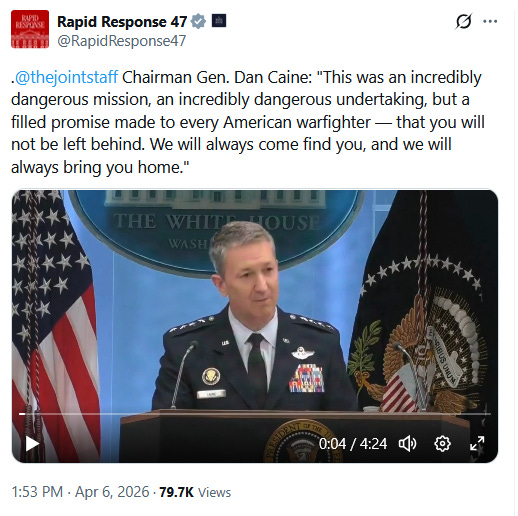Viewport: 518px width, 516px height.
Task: Open the @thejointstaff mention link
Action: 67,77
